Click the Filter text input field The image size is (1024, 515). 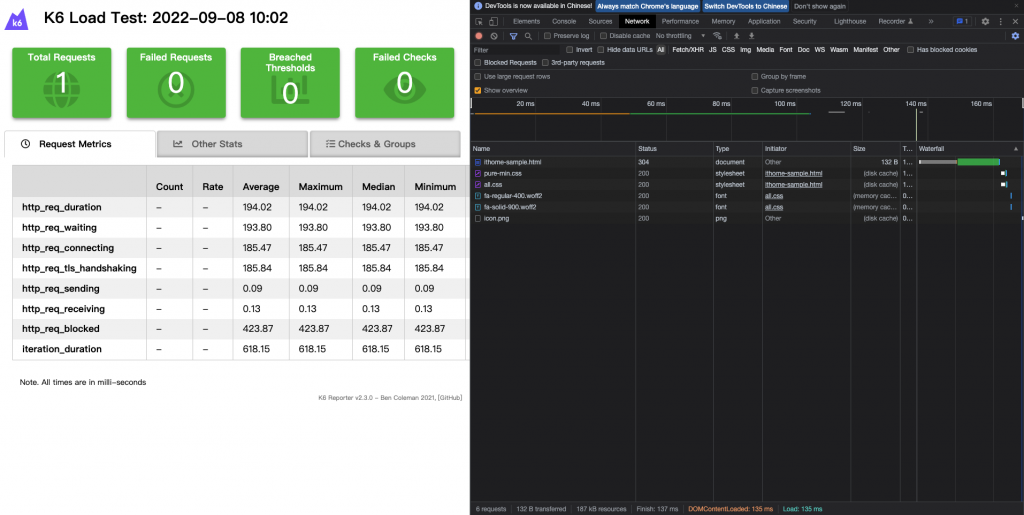(x=516, y=50)
